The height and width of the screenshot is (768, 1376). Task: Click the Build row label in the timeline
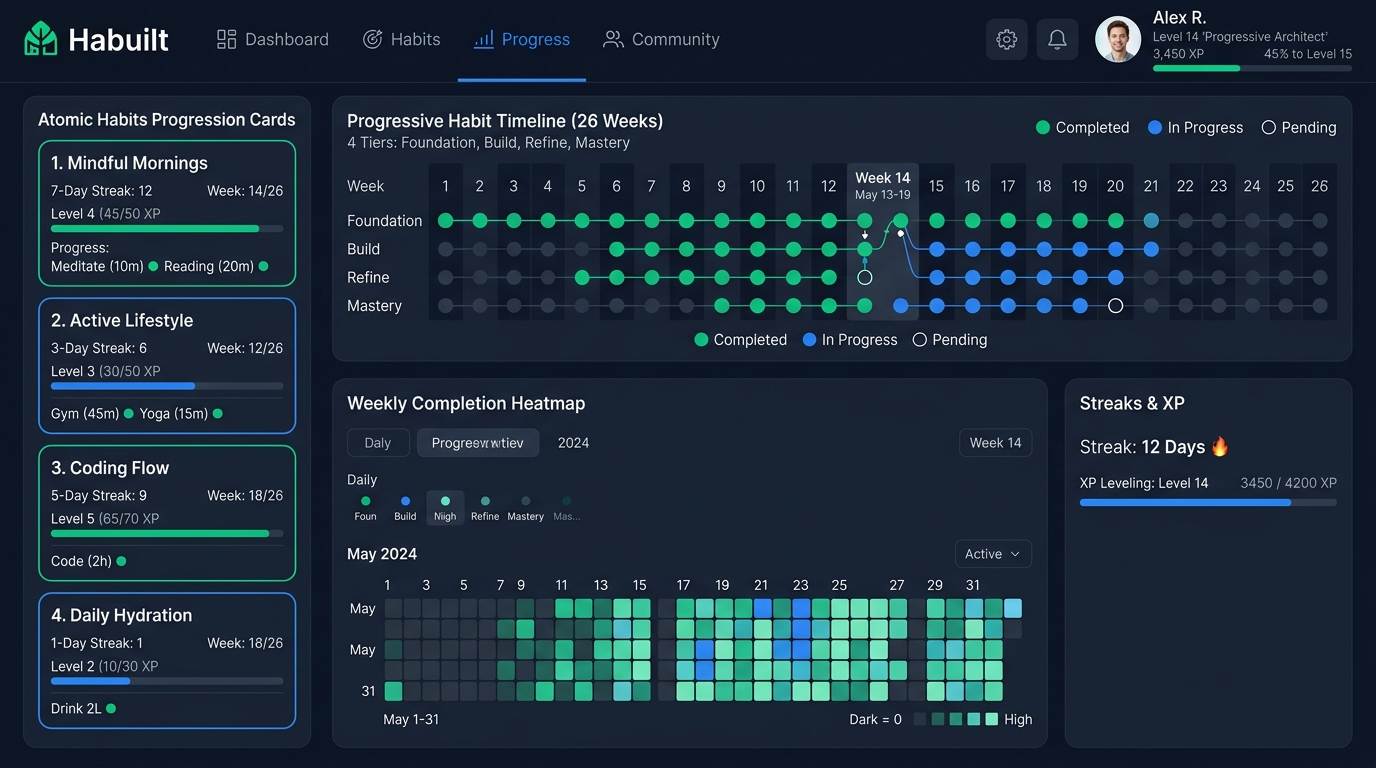pos(363,249)
